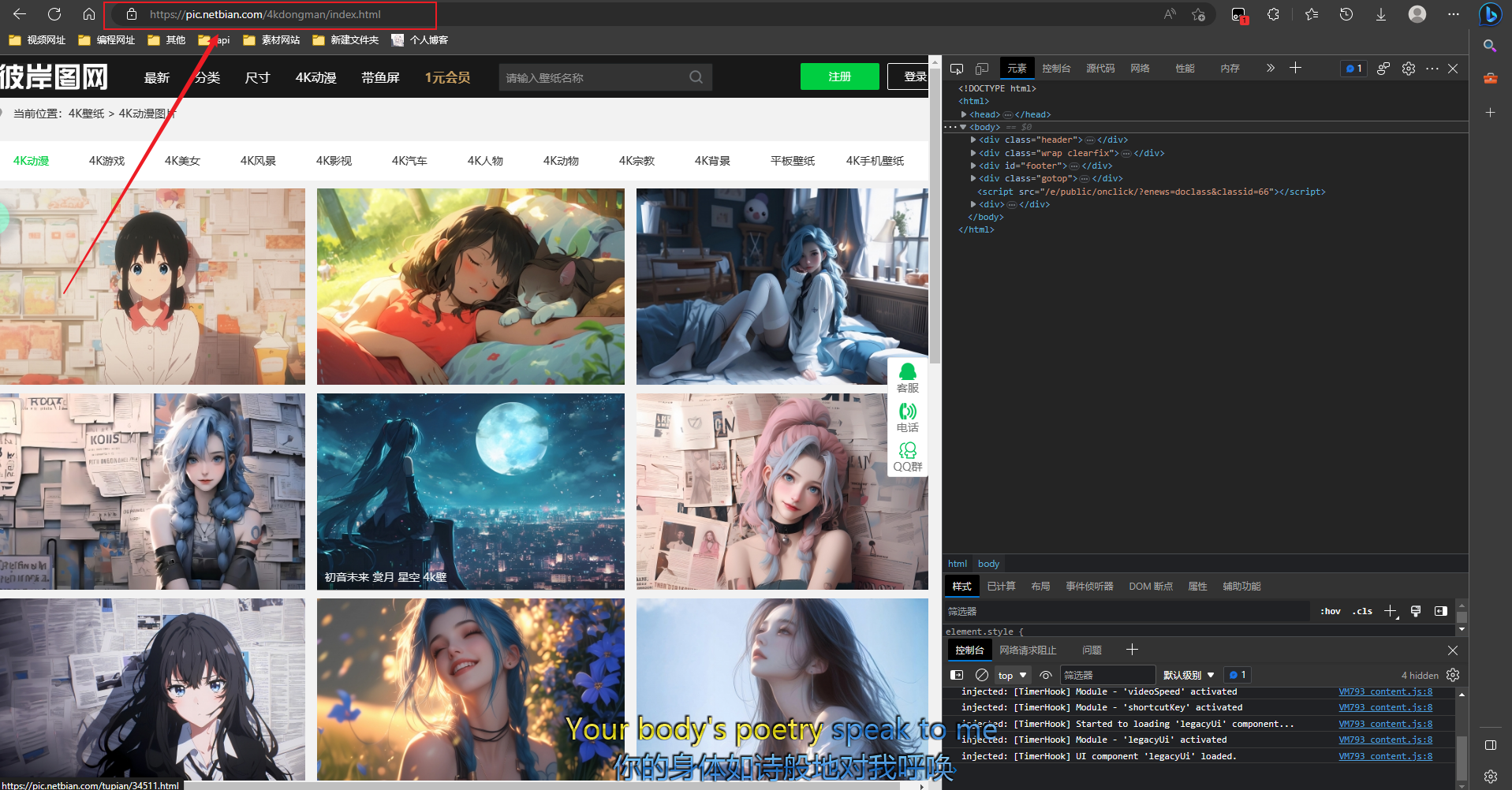
Task: Switch to the 源代码 tab
Action: 1100,69
